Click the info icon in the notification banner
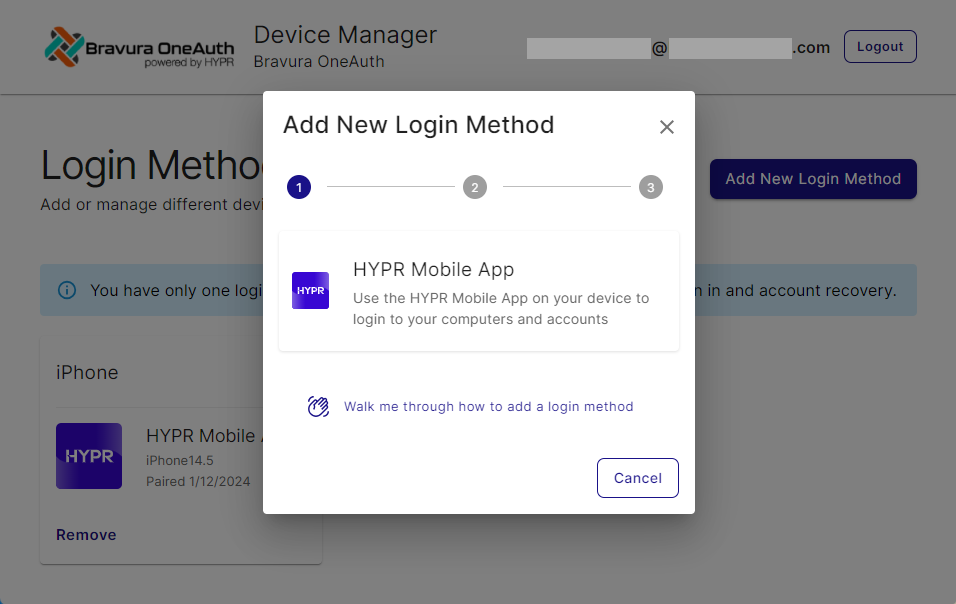This screenshot has width=956, height=604. coord(67,290)
